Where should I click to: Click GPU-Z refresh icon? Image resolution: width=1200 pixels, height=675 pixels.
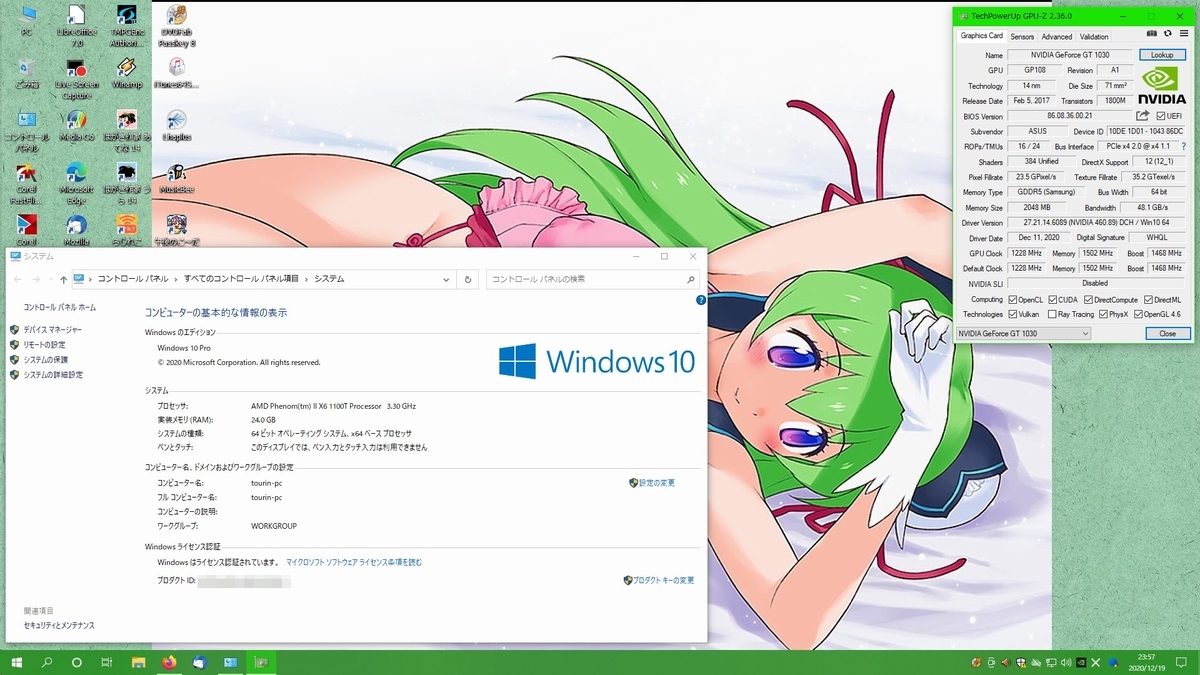[x=1167, y=34]
